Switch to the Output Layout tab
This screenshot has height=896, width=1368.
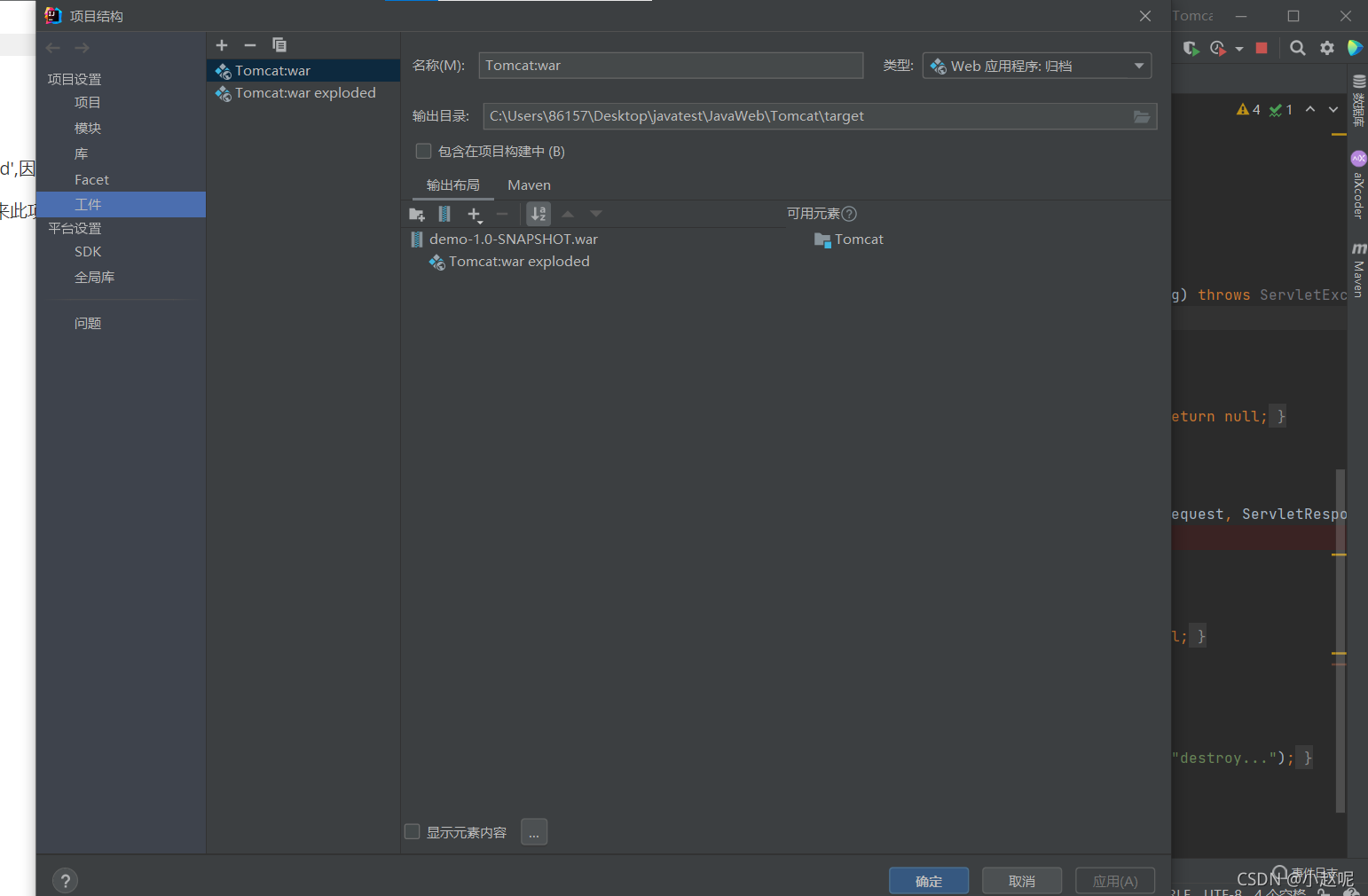(453, 185)
